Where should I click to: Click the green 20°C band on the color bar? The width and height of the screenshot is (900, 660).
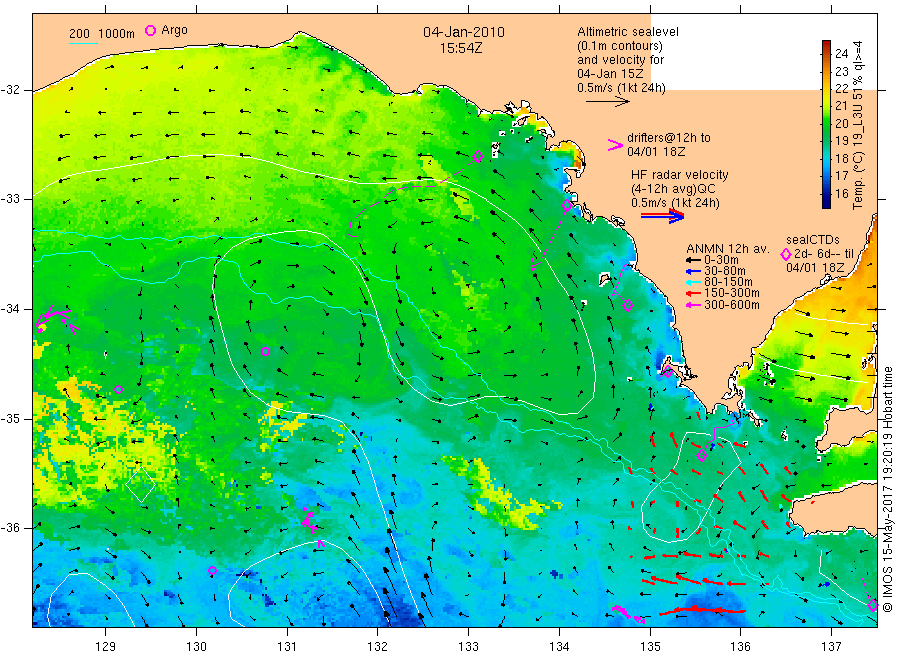(x=826, y=123)
